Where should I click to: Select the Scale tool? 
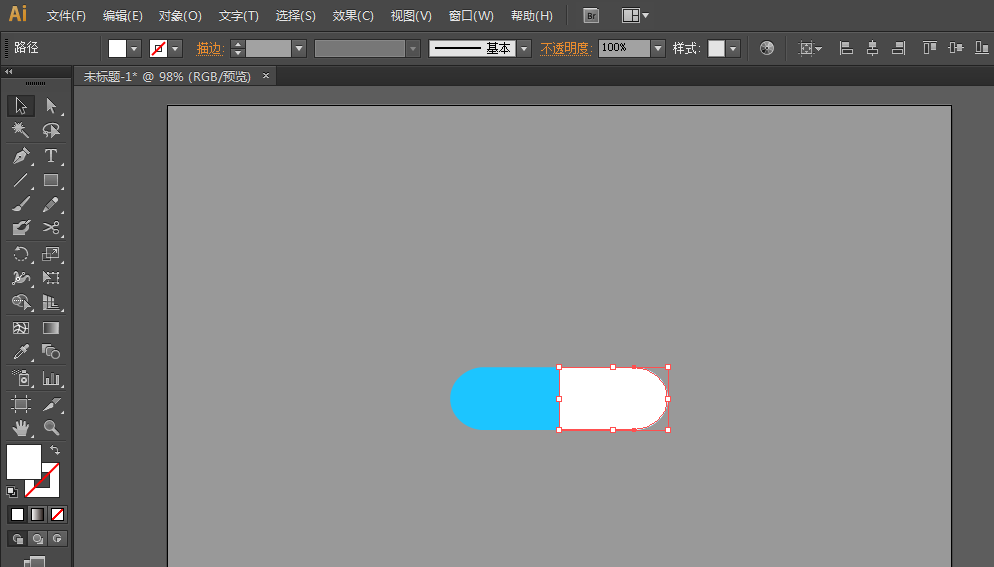pyautogui.click(x=51, y=254)
